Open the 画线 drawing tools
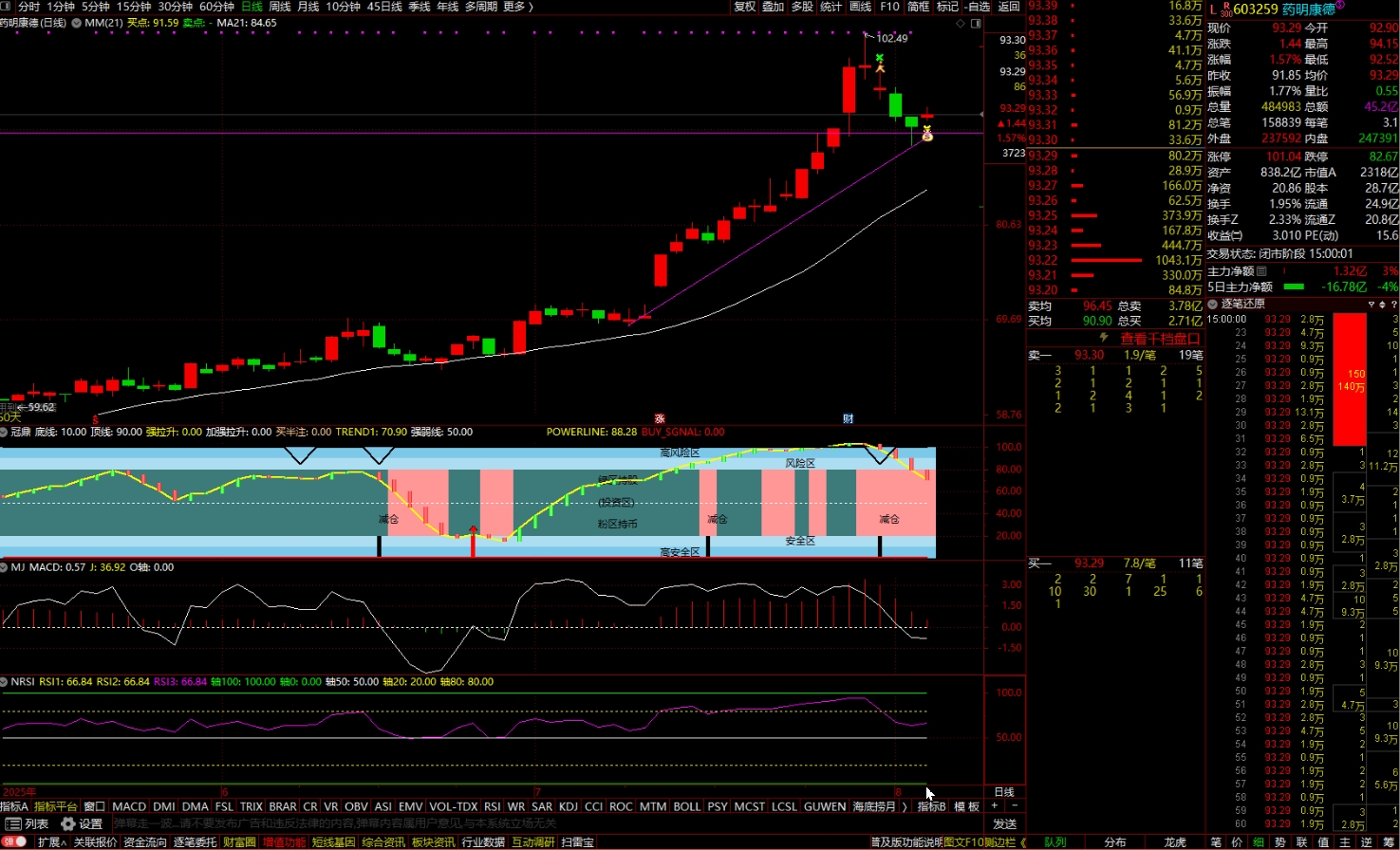This screenshot has width=1400, height=850. [861, 7]
